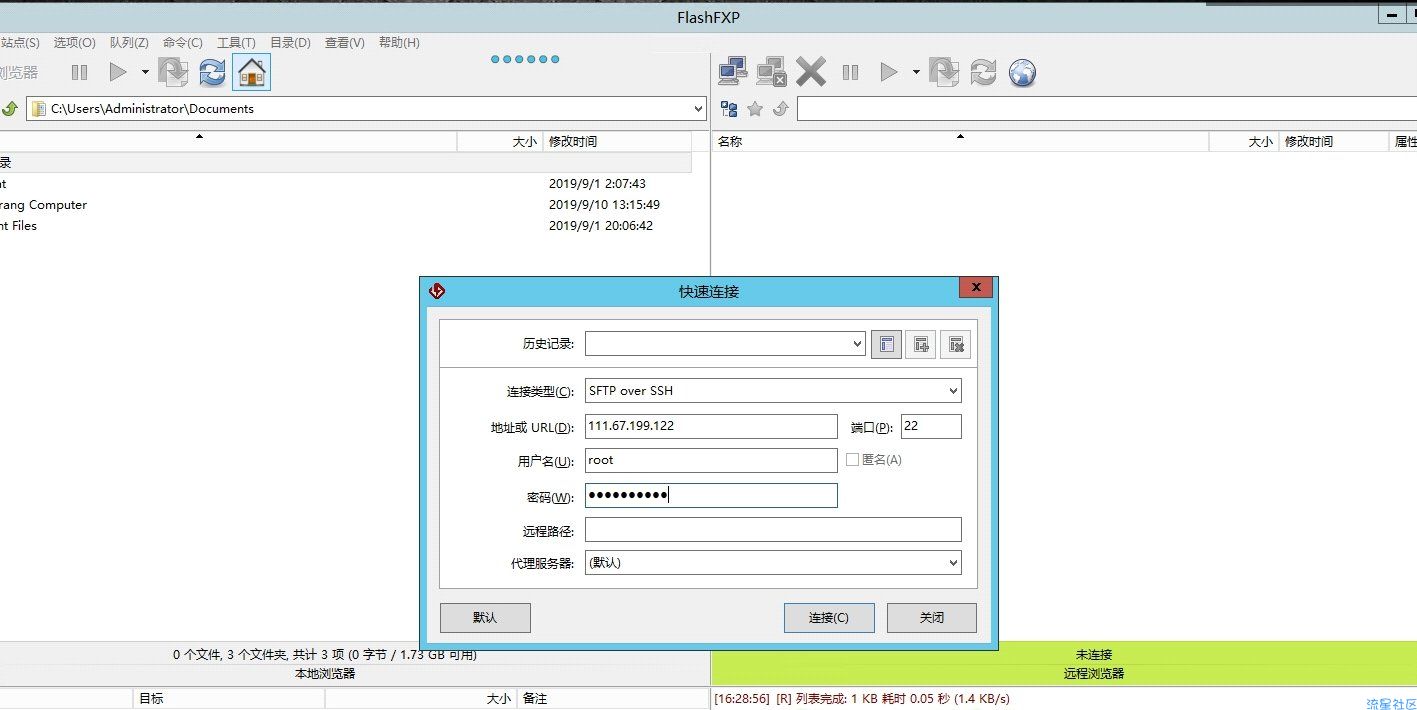Image resolution: width=1417 pixels, height=710 pixels.
Task: Click the 默认 button in dialog
Action: tap(485, 618)
